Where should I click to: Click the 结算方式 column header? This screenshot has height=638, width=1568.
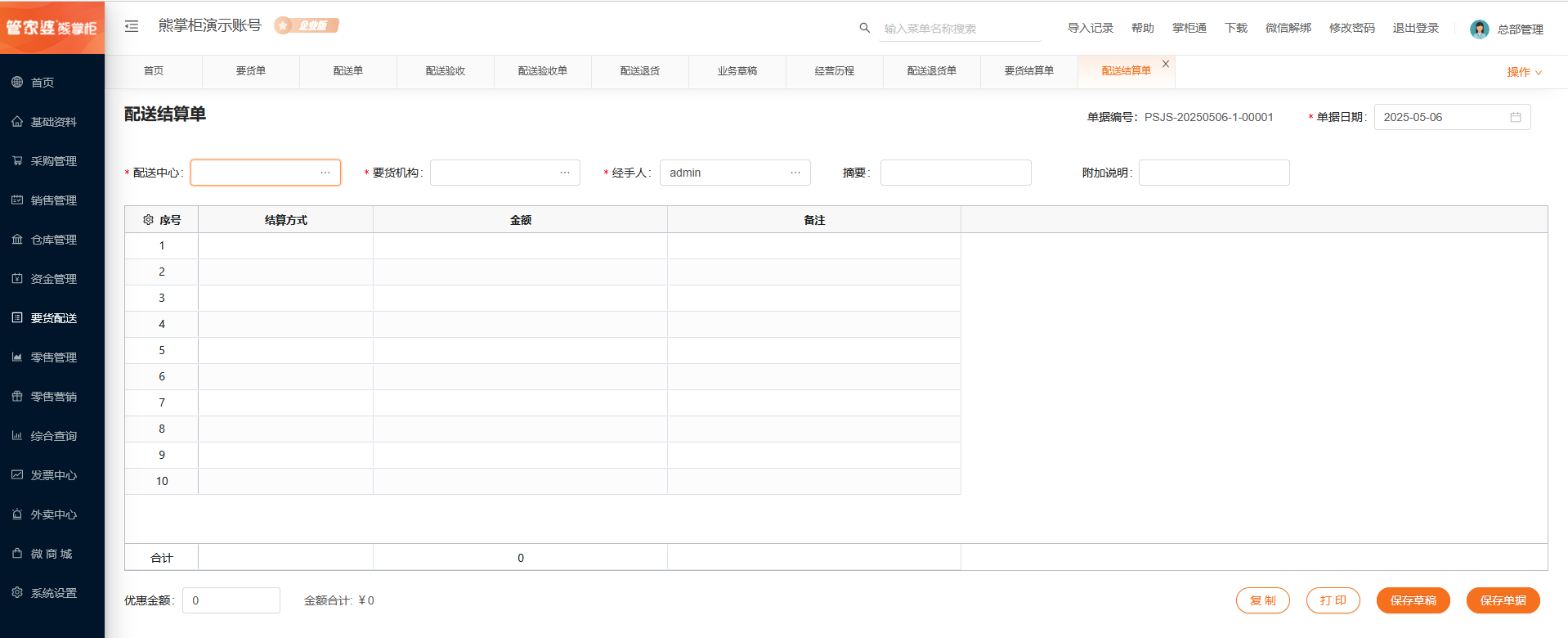pos(285,220)
